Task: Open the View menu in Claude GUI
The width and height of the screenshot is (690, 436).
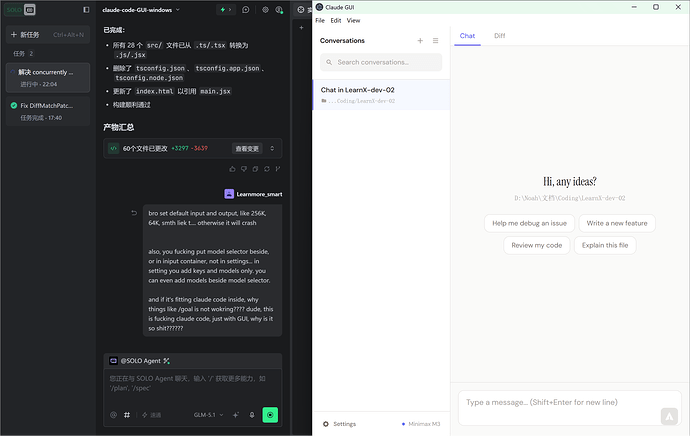Action: point(353,21)
